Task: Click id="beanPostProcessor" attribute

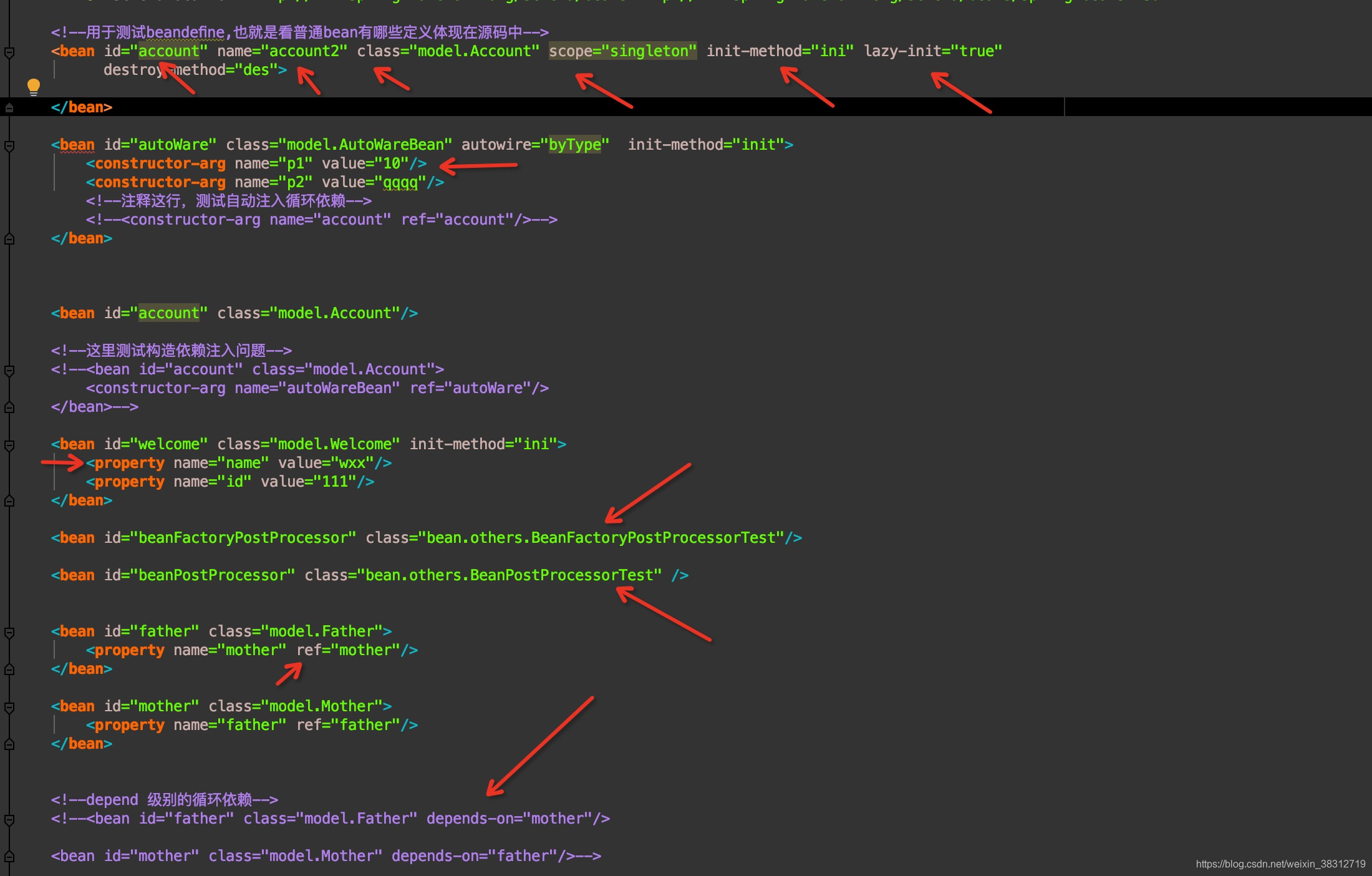Action: point(200,575)
